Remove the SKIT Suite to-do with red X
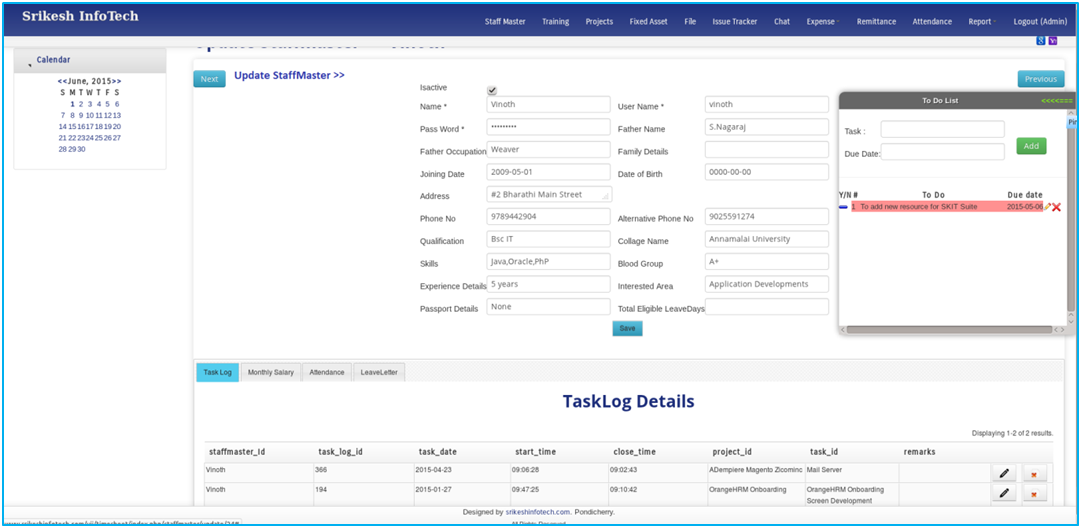 [1057, 207]
